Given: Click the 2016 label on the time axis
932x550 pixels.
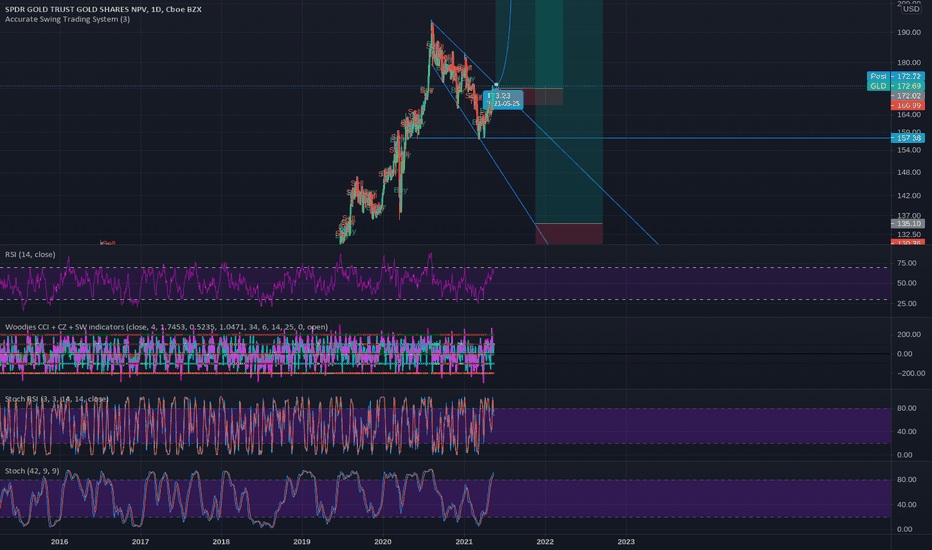Looking at the screenshot, I should 59,542.
